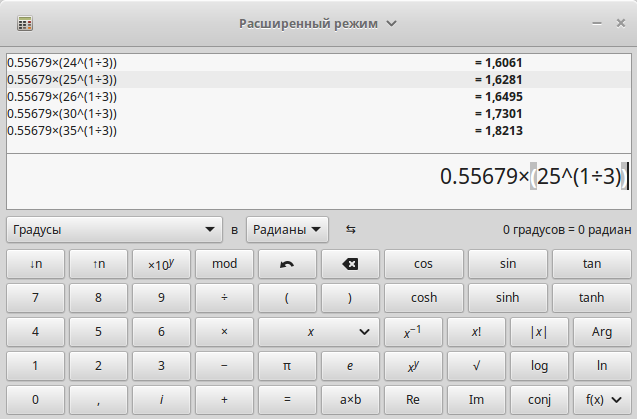Screen dimensions: 637x419
Task: Insert Euler's number e
Action: pyautogui.click(x=350, y=366)
